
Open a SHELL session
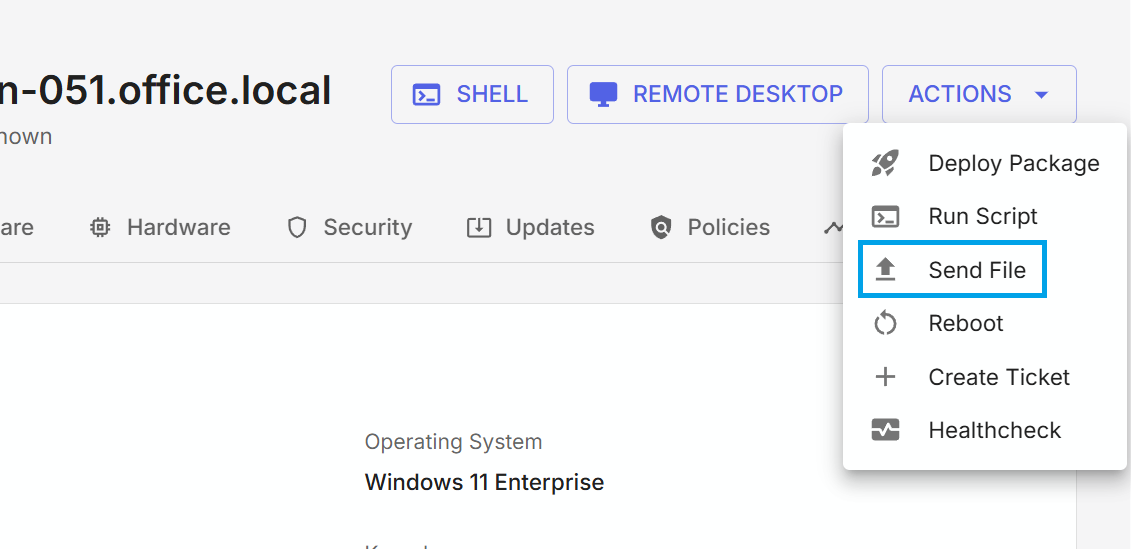tap(472, 95)
